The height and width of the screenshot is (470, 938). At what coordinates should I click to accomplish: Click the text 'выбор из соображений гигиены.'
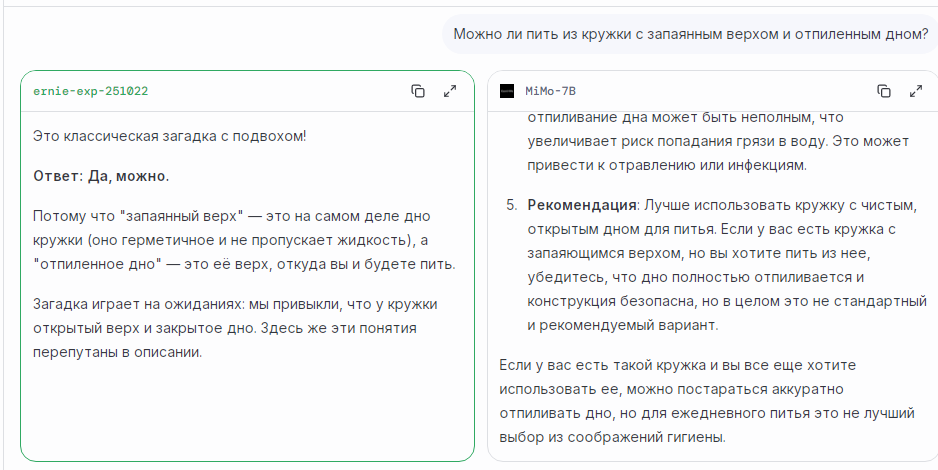[x=613, y=437]
